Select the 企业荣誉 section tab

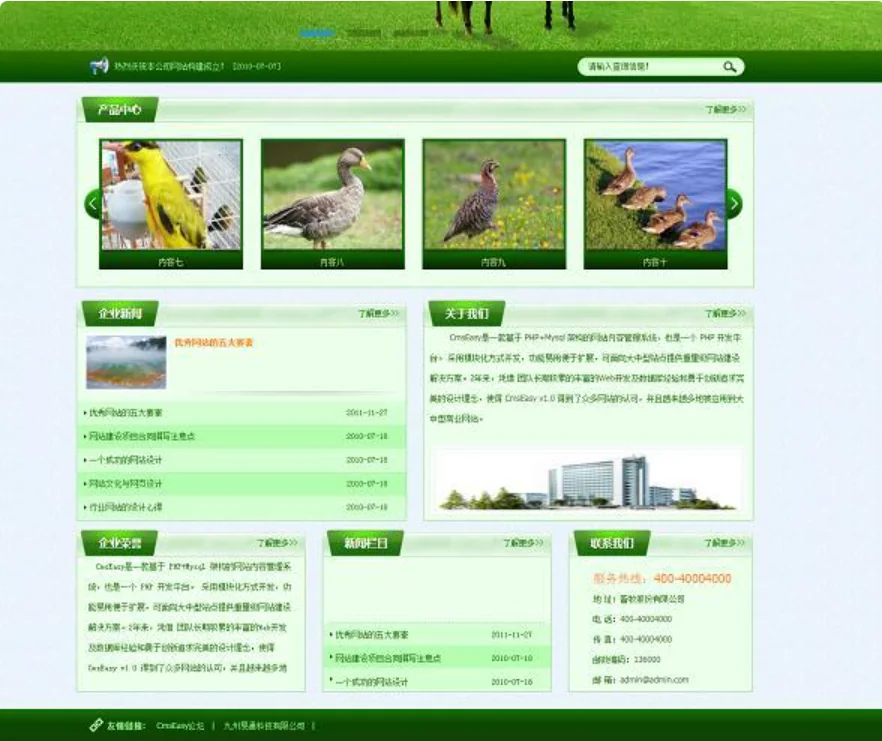tap(119, 544)
